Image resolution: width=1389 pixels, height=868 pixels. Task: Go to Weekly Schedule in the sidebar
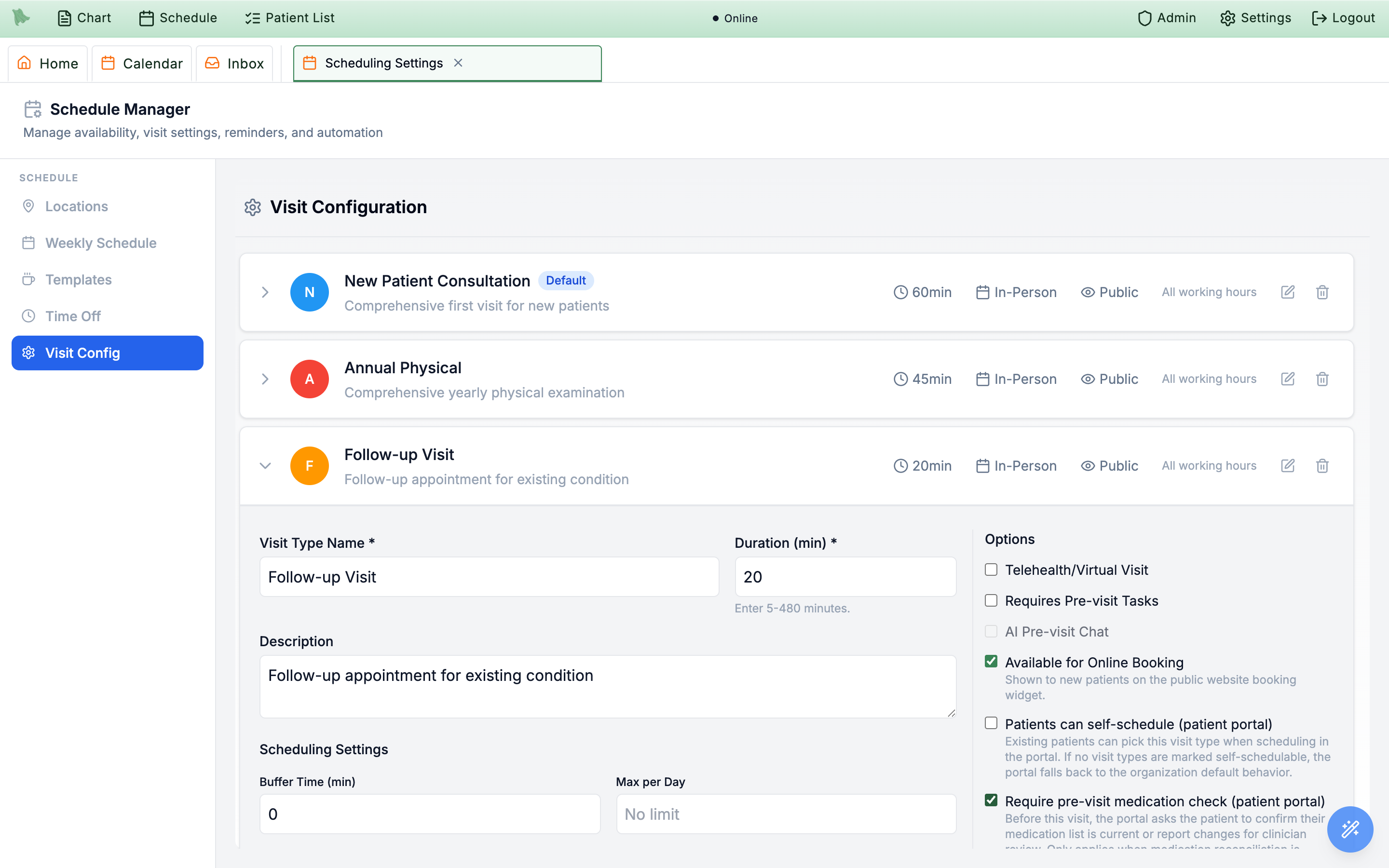coord(108,243)
